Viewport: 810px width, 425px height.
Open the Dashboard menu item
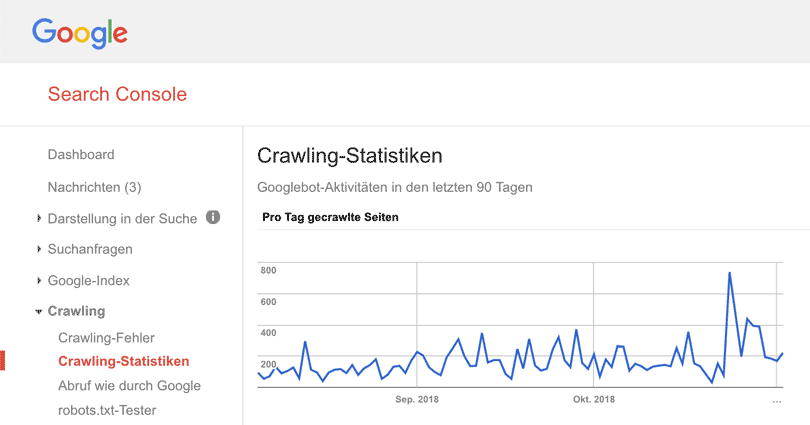pyautogui.click(x=81, y=154)
